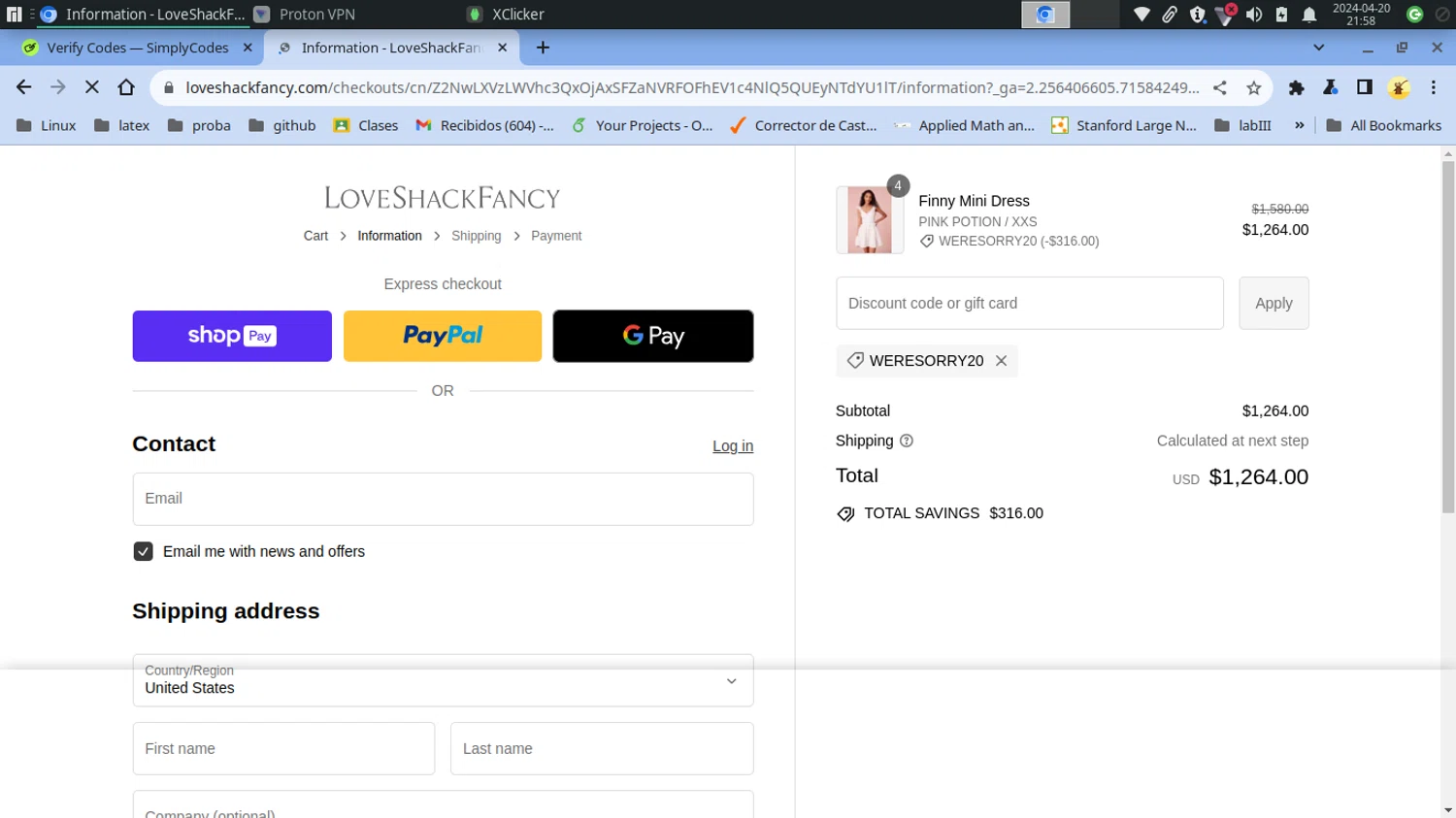
Task: Choose PayPal express checkout
Action: click(x=443, y=336)
